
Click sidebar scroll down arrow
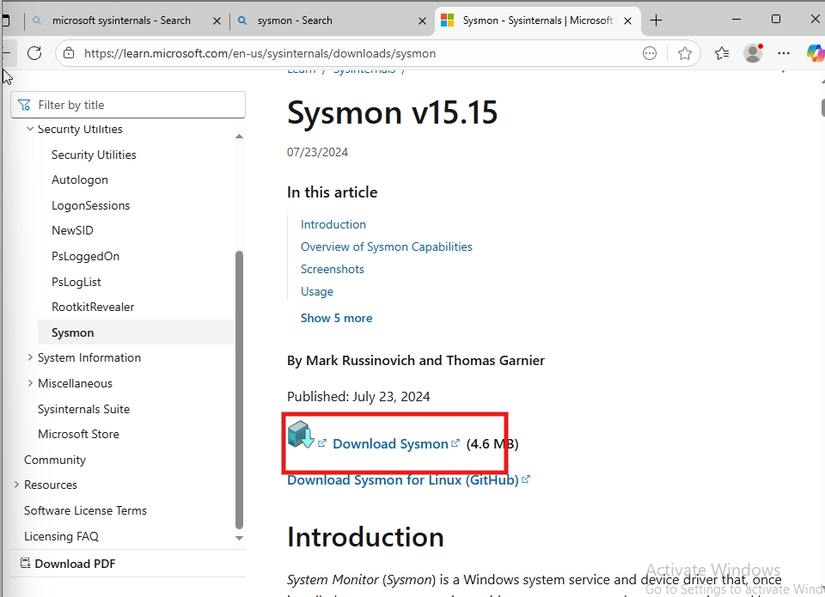239,538
